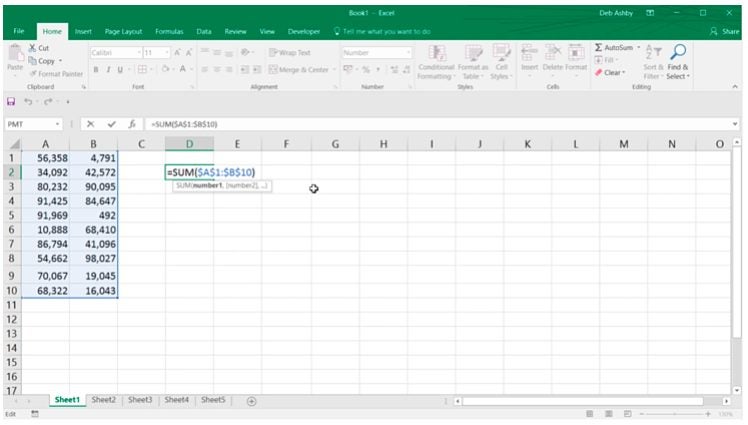
Task: Click the Merge & Center button
Action: (299, 70)
